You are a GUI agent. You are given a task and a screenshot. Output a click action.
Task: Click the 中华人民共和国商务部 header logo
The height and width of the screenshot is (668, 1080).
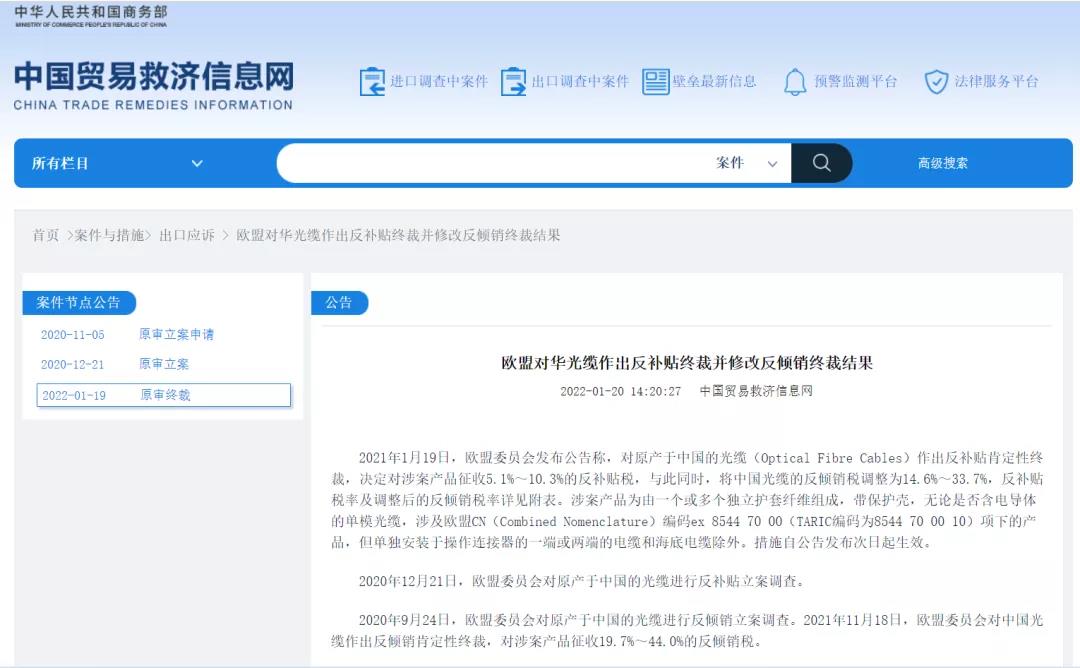[90, 16]
